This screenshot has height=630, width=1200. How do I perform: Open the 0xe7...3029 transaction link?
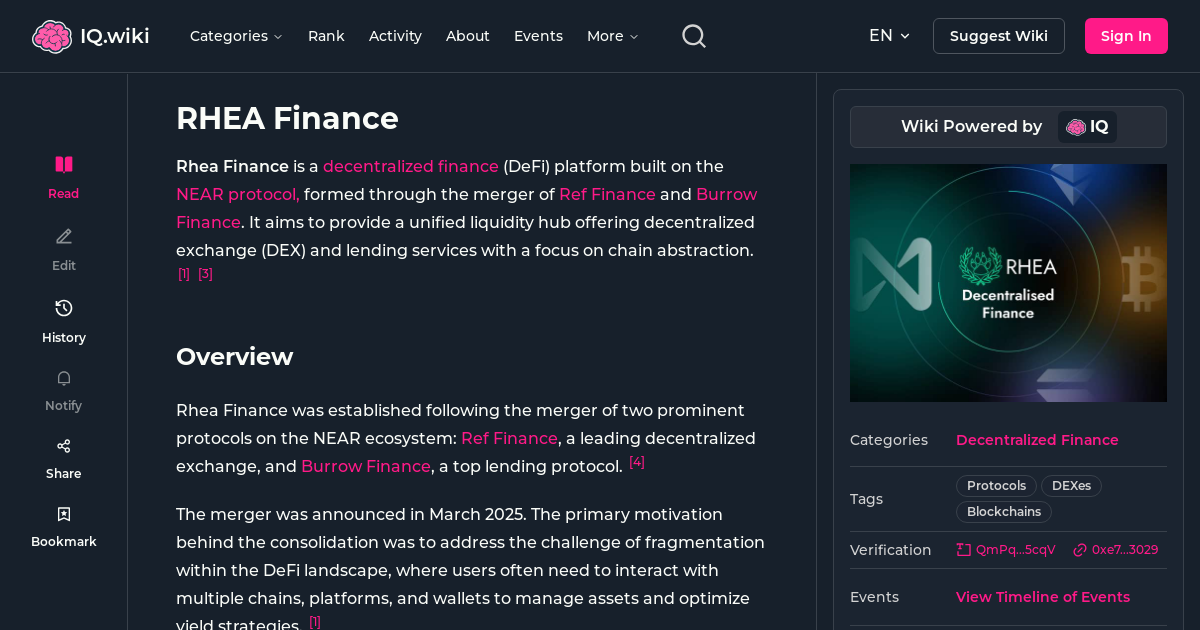(1115, 549)
